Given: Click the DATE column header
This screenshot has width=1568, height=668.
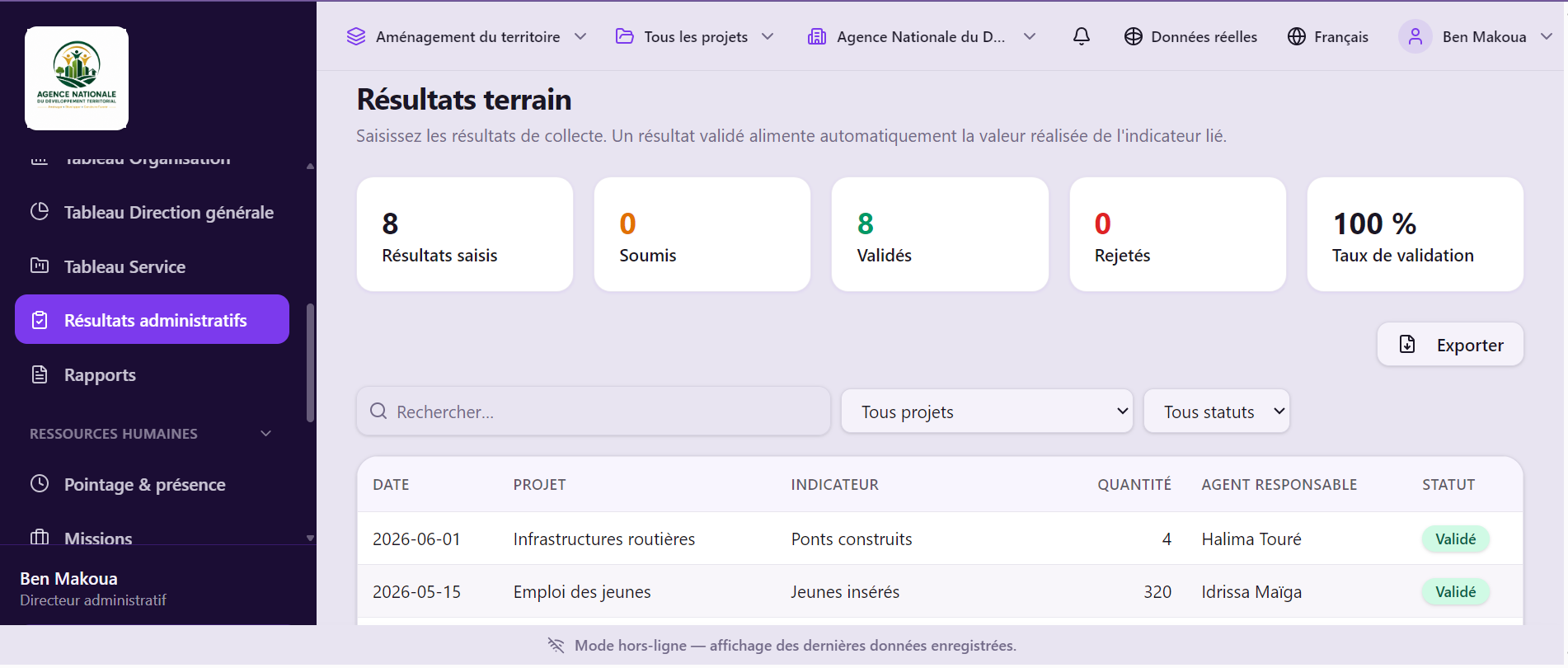Looking at the screenshot, I should click(391, 484).
